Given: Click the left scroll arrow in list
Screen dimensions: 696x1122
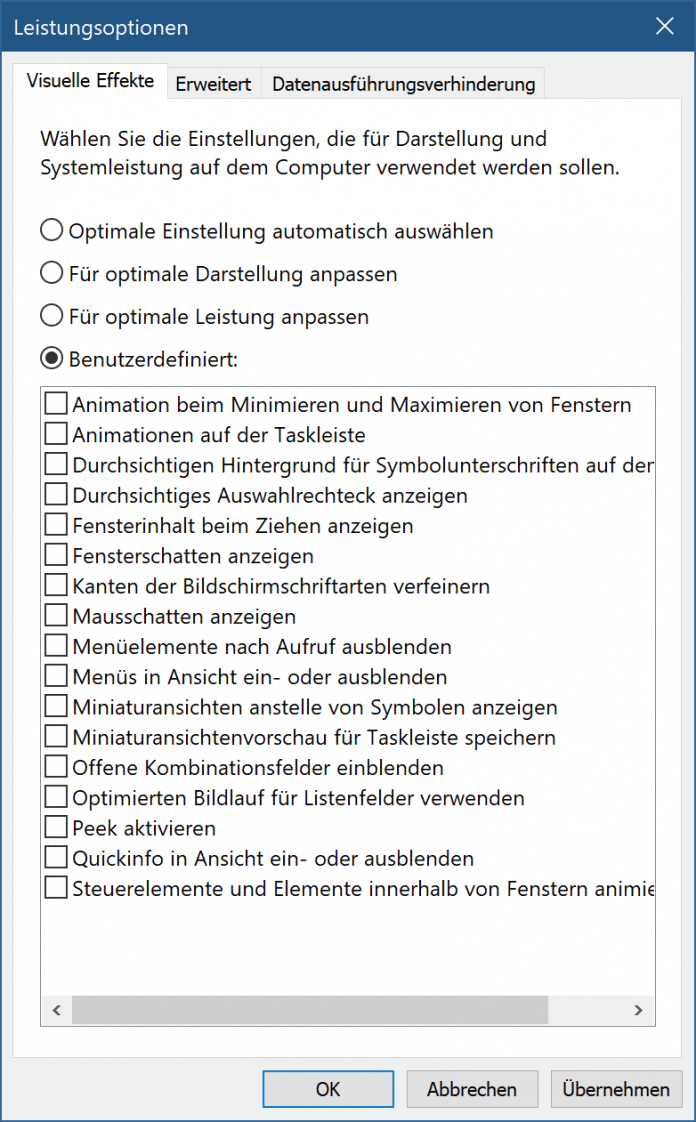Looking at the screenshot, I should 57,1011.
